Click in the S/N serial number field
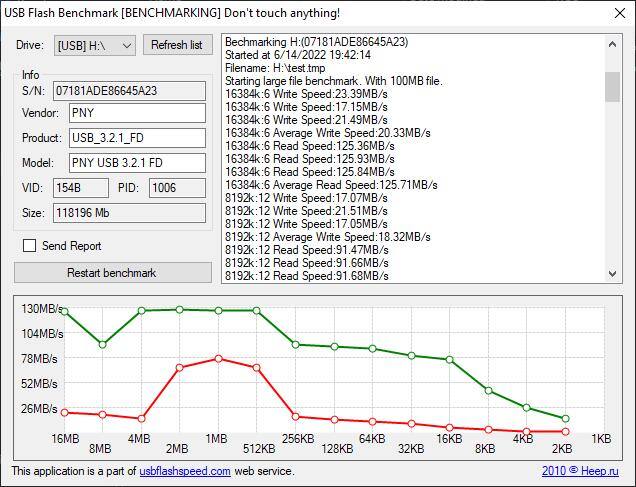 point(129,91)
